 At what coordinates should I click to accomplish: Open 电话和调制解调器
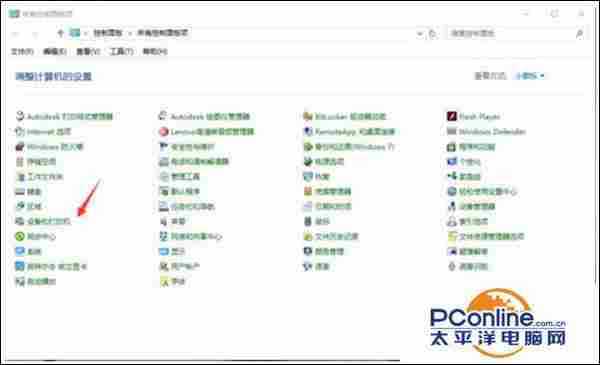(194, 161)
